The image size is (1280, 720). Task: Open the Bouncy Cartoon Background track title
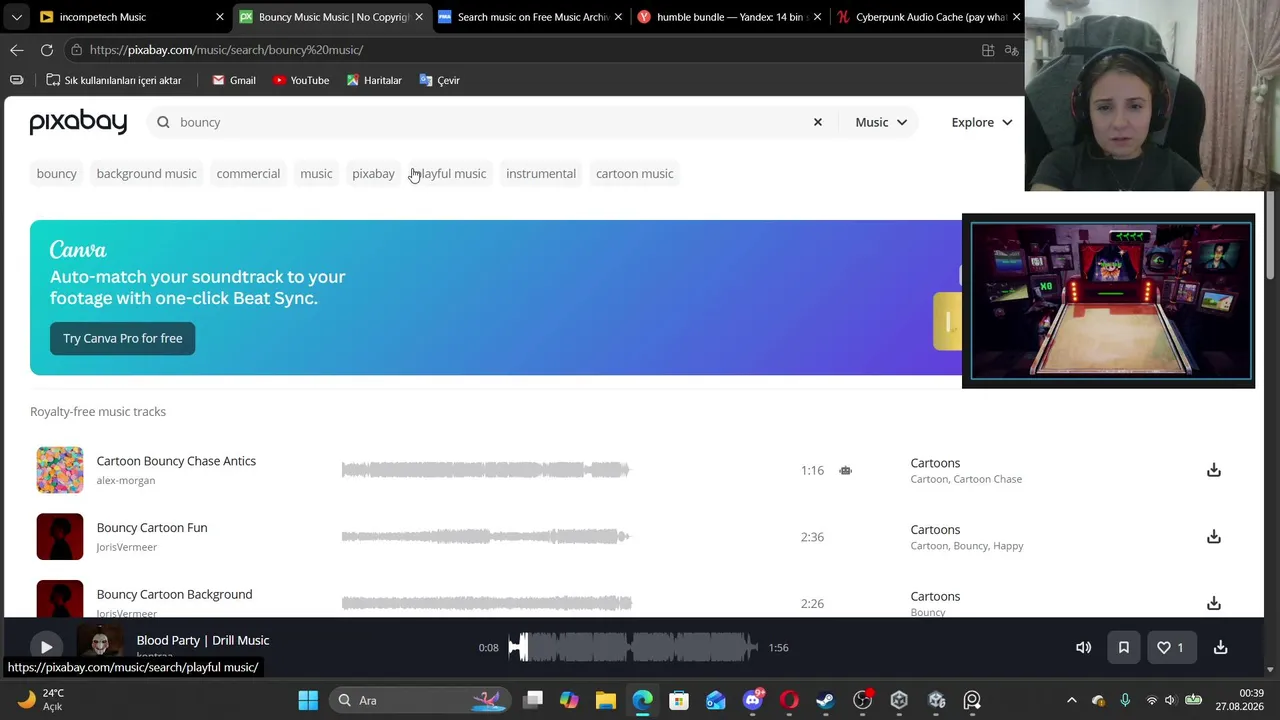174,594
